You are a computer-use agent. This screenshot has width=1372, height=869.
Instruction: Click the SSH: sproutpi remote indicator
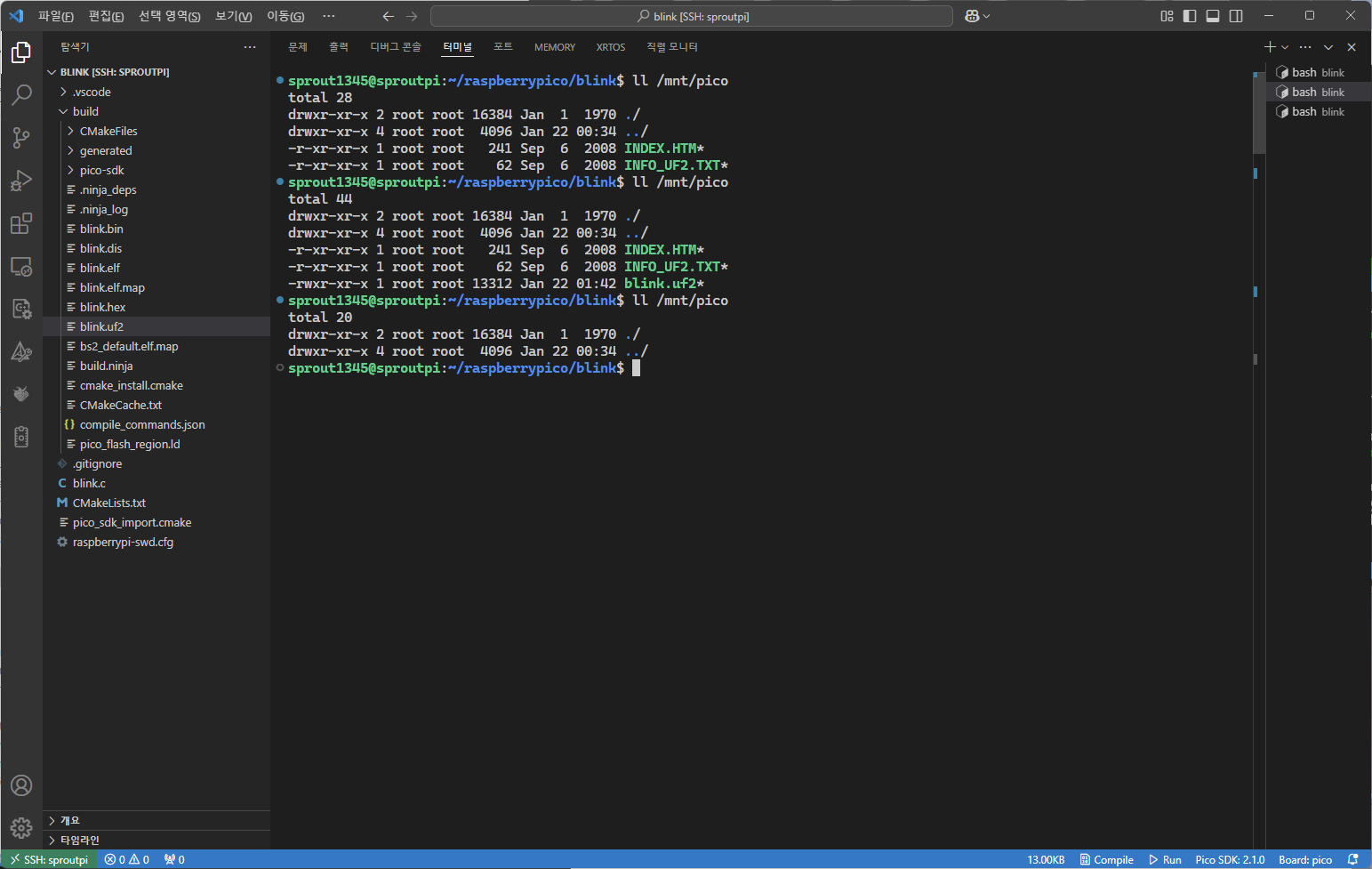(x=50, y=859)
